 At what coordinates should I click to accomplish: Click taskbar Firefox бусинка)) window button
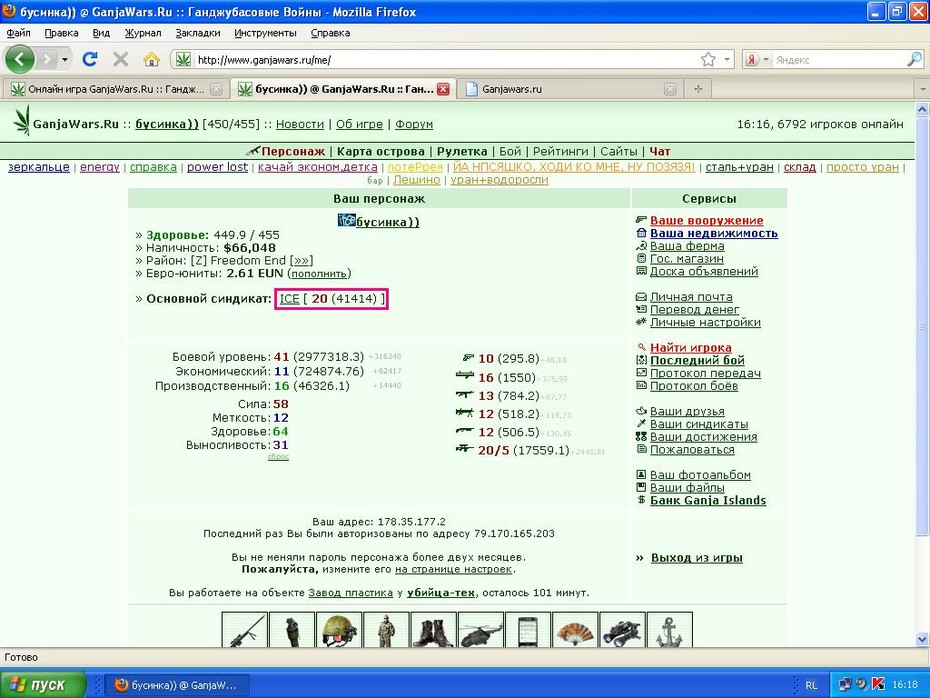[177, 685]
